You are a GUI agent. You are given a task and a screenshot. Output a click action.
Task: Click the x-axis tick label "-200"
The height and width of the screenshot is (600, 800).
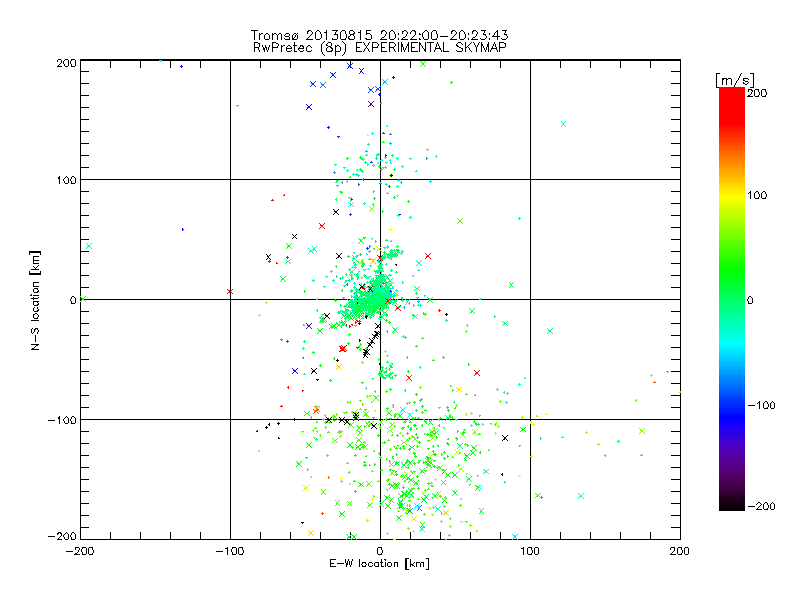80,551
